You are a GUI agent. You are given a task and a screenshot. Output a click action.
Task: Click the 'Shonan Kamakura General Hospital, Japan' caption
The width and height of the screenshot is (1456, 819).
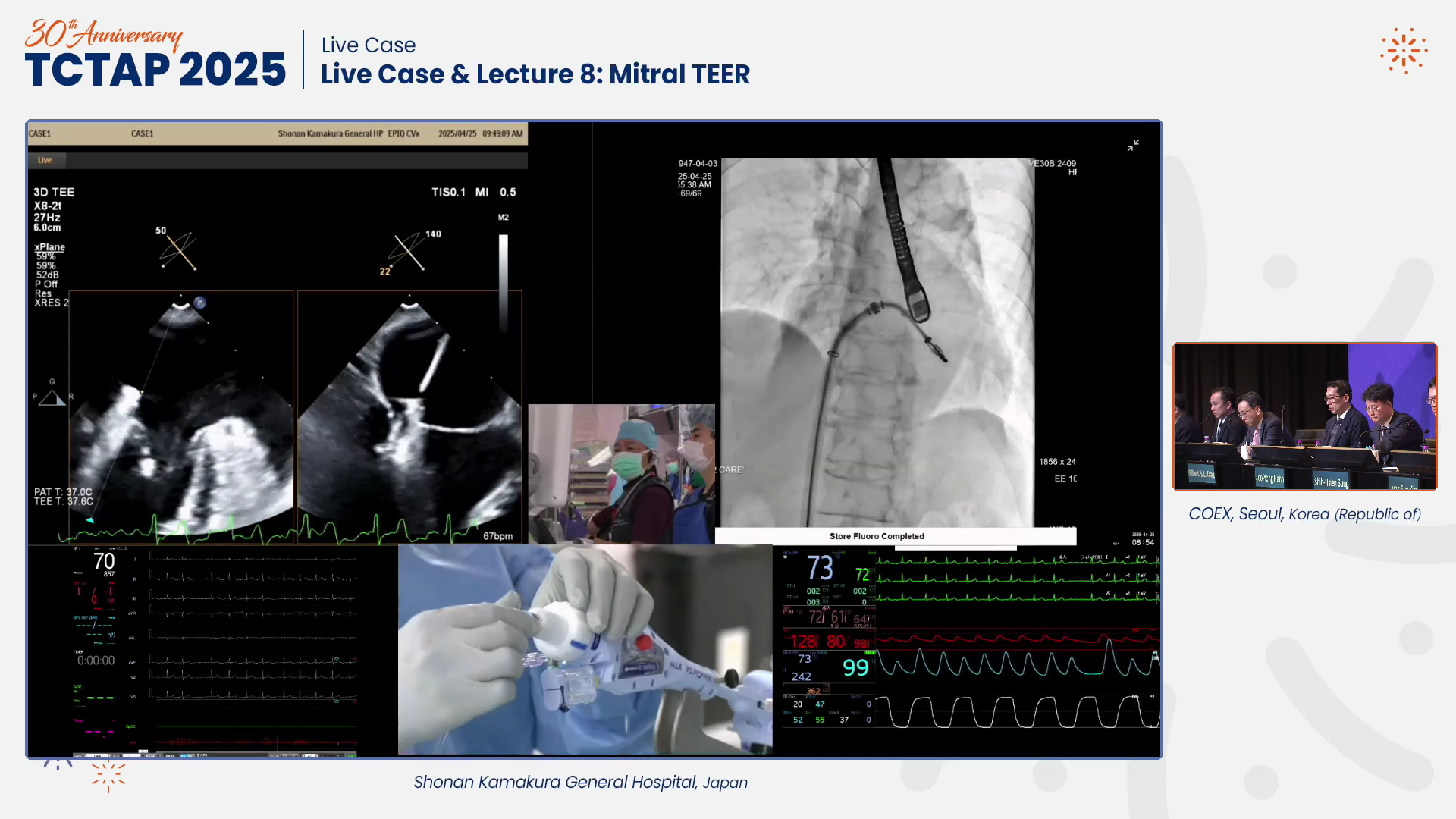[x=580, y=783]
